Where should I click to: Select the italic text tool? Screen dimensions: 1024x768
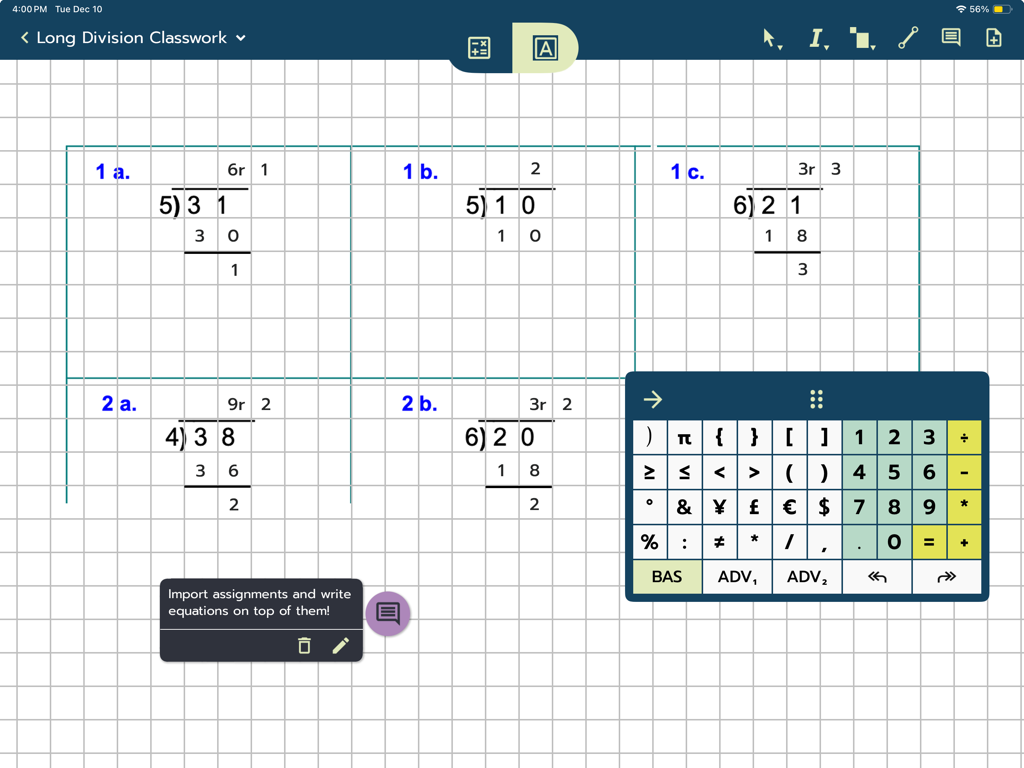815,37
